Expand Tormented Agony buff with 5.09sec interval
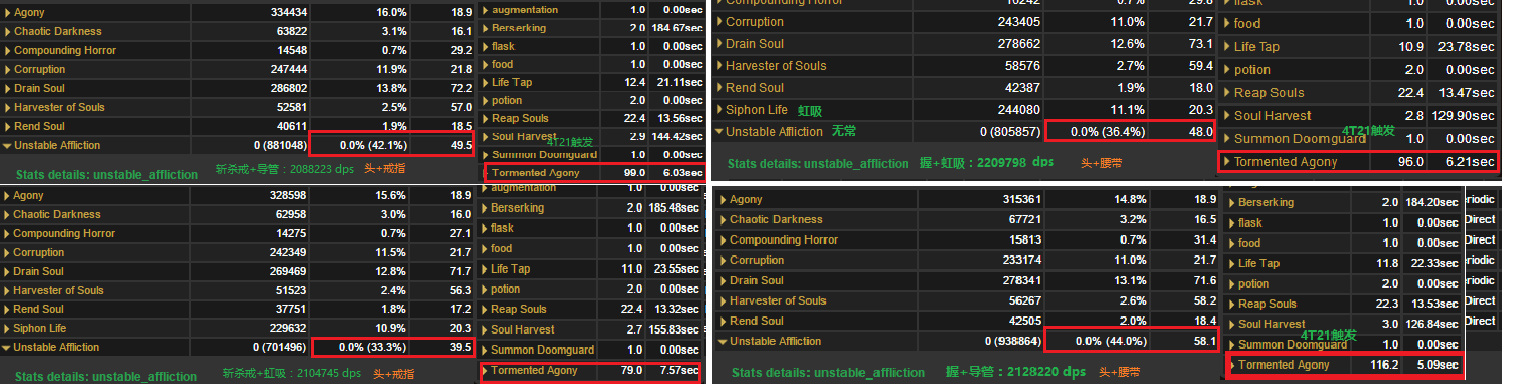This screenshot has width=1513, height=384. coord(1231,365)
